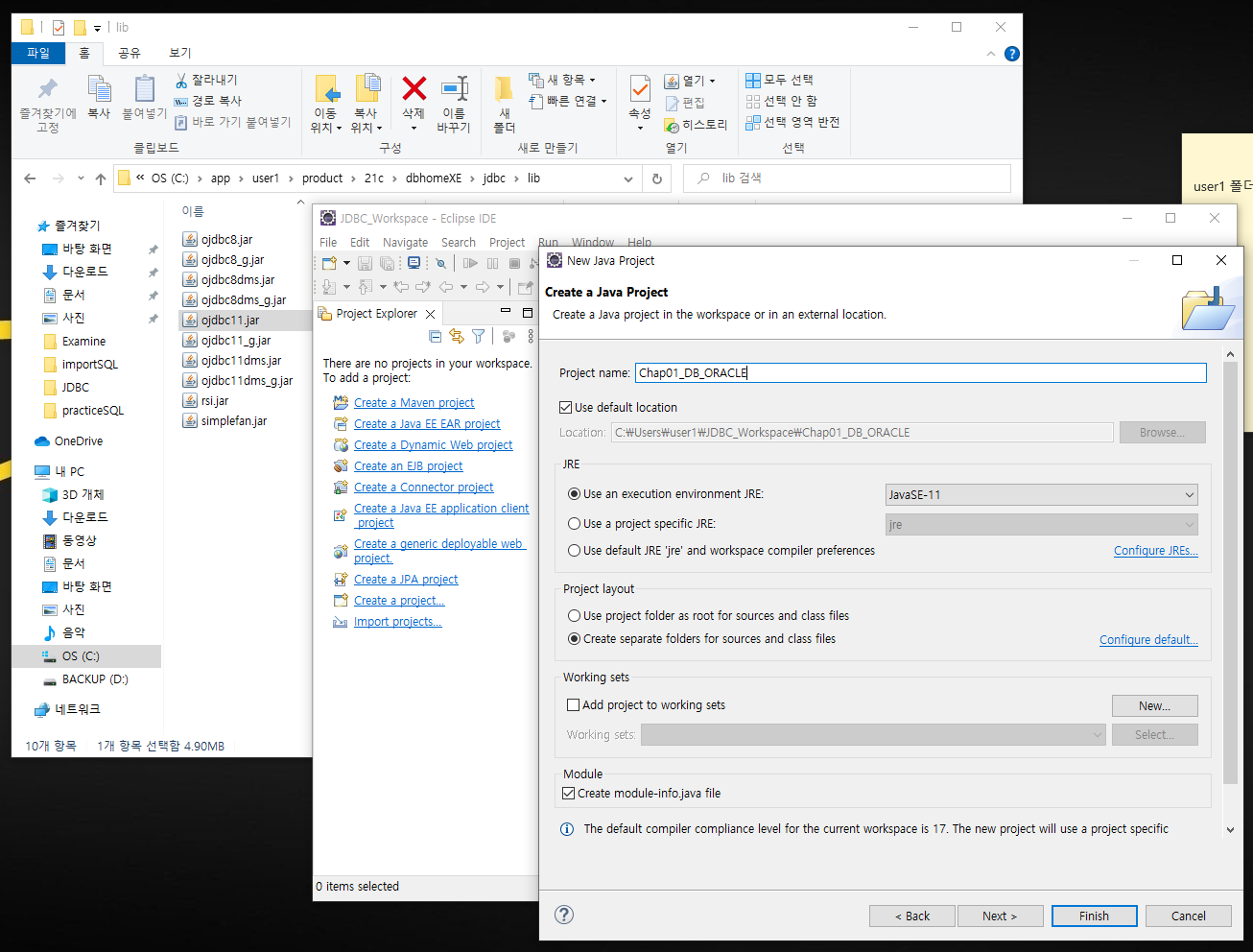This screenshot has height=952, width=1253.
Task: Click Project Explorer minimize view icon
Action: pyautogui.click(x=506, y=312)
